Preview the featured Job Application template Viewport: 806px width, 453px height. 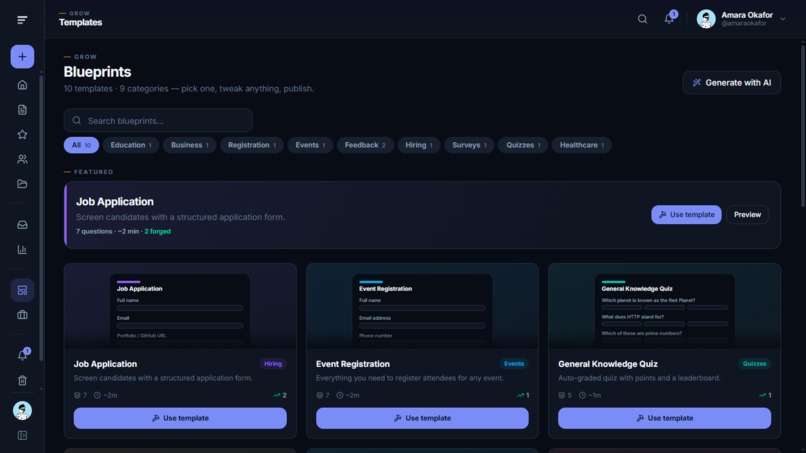(747, 214)
